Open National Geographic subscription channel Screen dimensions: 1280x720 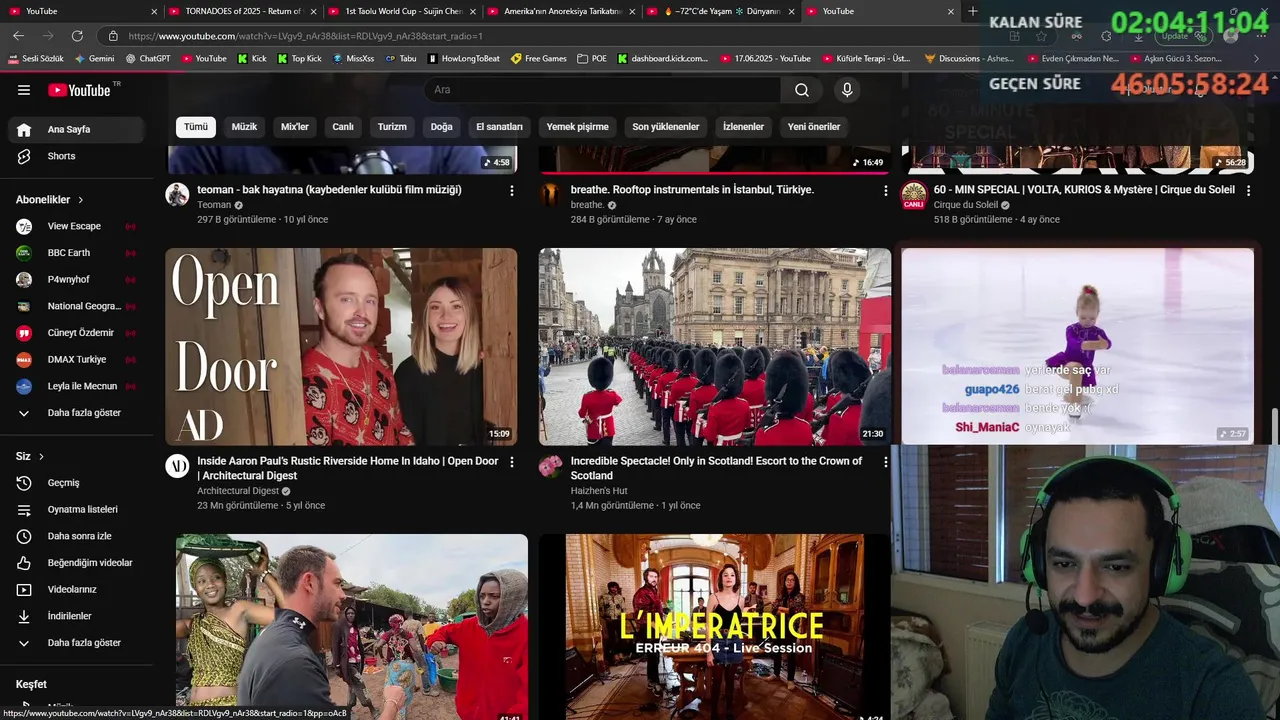pos(77,306)
